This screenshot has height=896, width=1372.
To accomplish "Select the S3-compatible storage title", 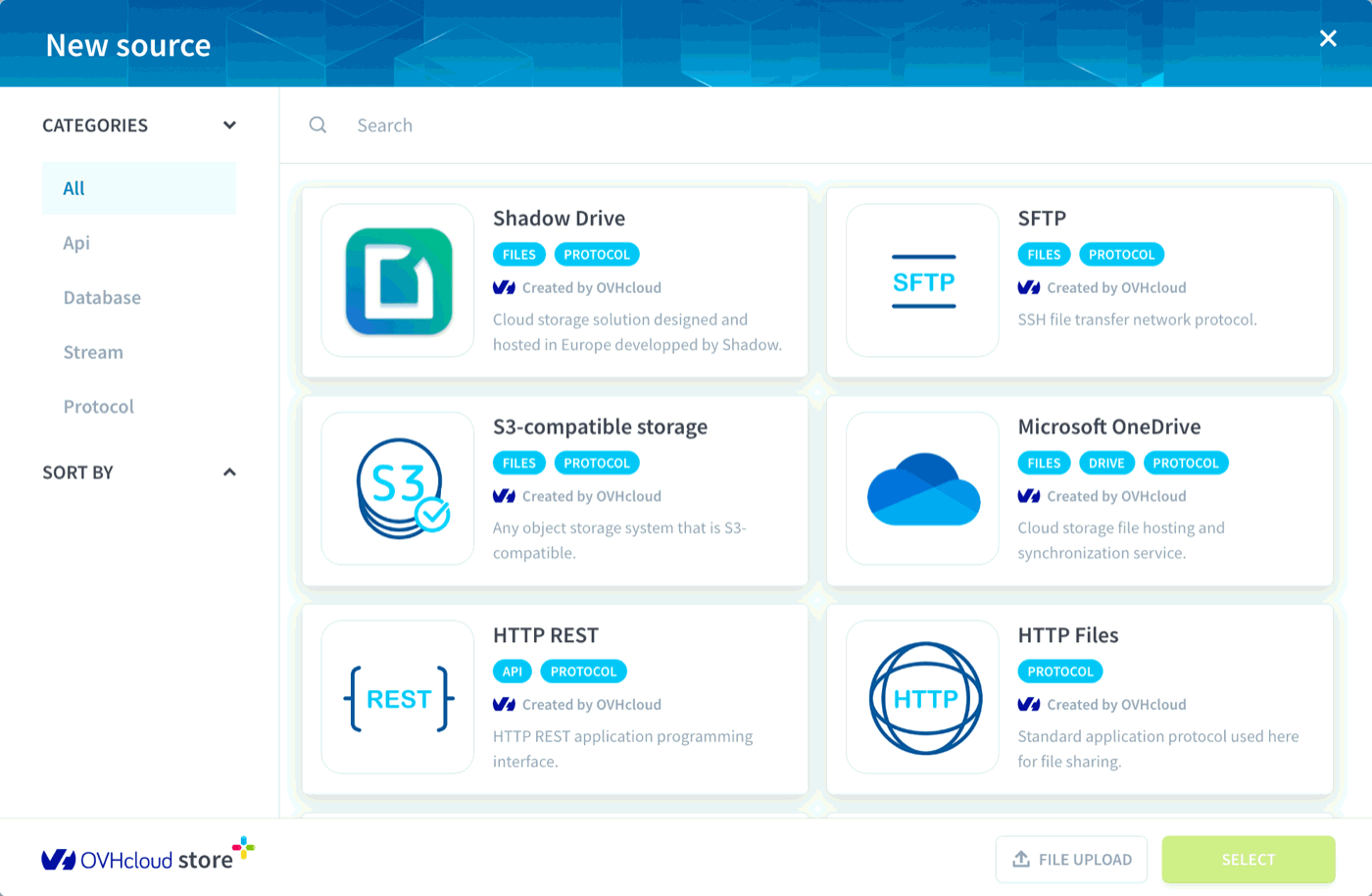I will click(x=600, y=426).
